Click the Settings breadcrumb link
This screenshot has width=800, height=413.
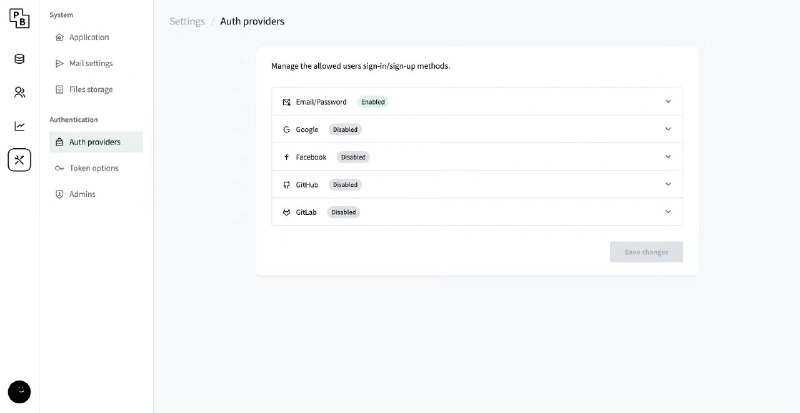coord(187,21)
